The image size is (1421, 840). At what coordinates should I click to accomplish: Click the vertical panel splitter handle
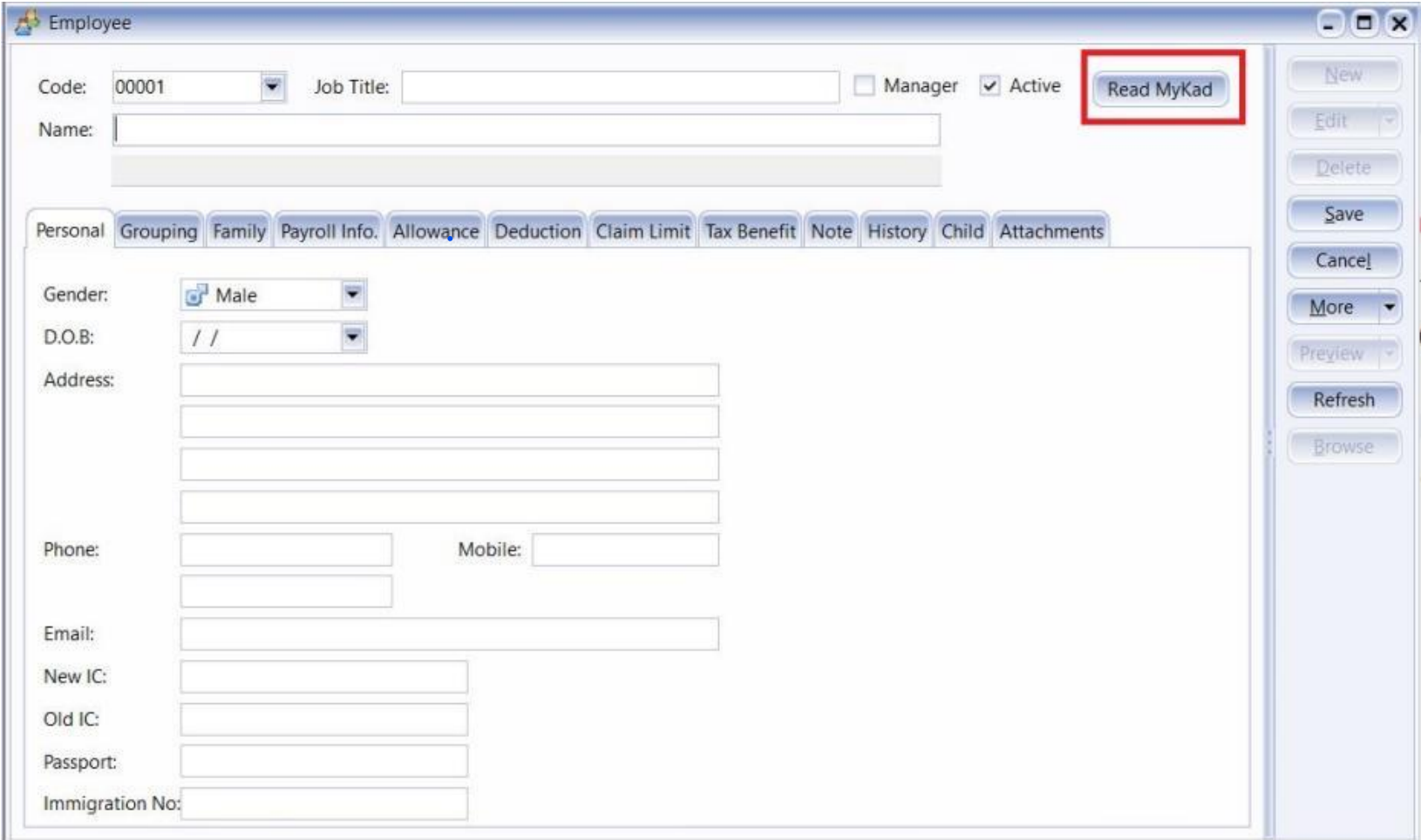pyautogui.click(x=1269, y=444)
